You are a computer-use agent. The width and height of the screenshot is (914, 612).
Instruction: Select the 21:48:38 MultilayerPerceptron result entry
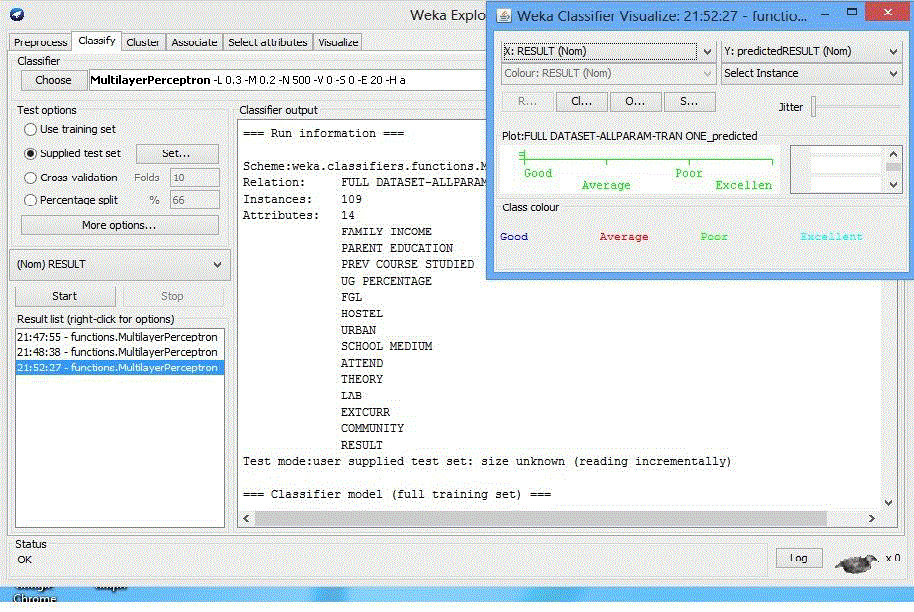[117, 353]
